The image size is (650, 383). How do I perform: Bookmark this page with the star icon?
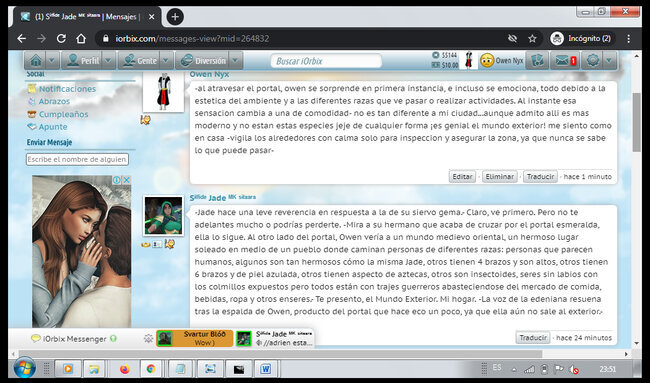(x=532, y=39)
